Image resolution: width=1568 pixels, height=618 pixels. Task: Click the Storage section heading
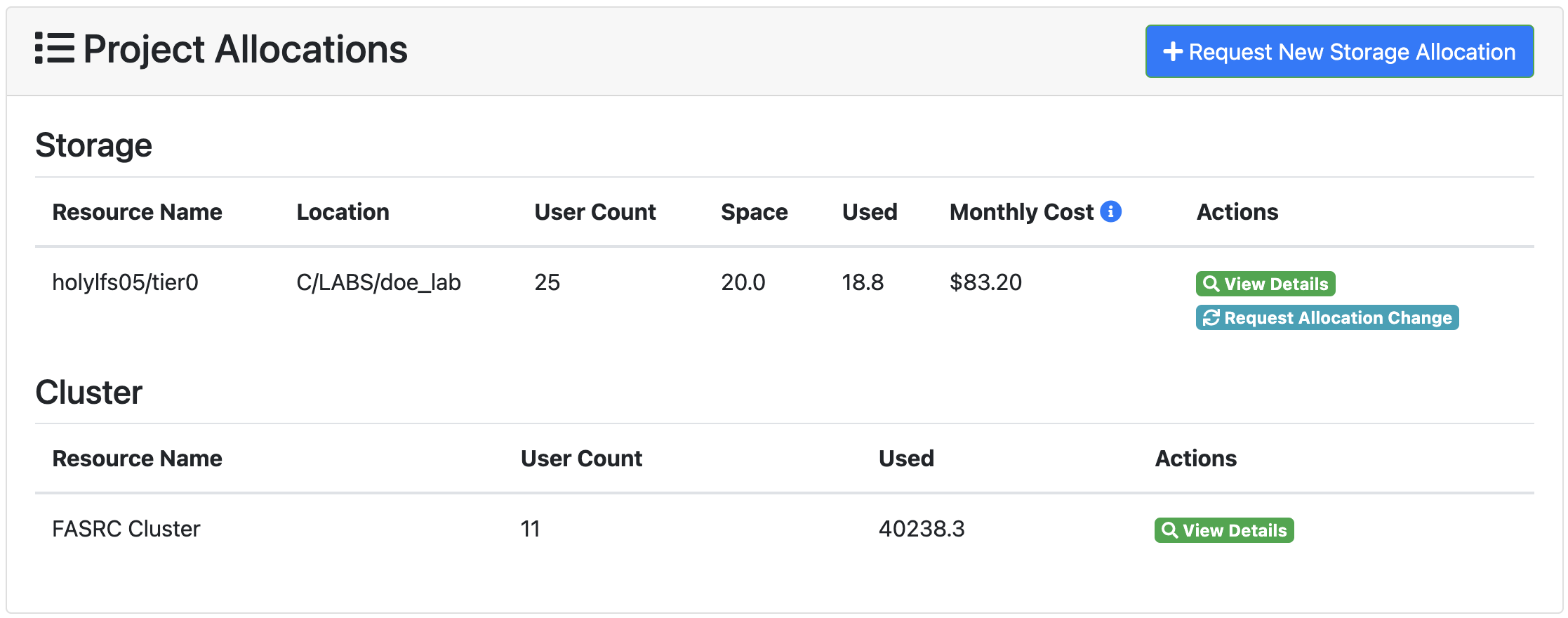93,145
